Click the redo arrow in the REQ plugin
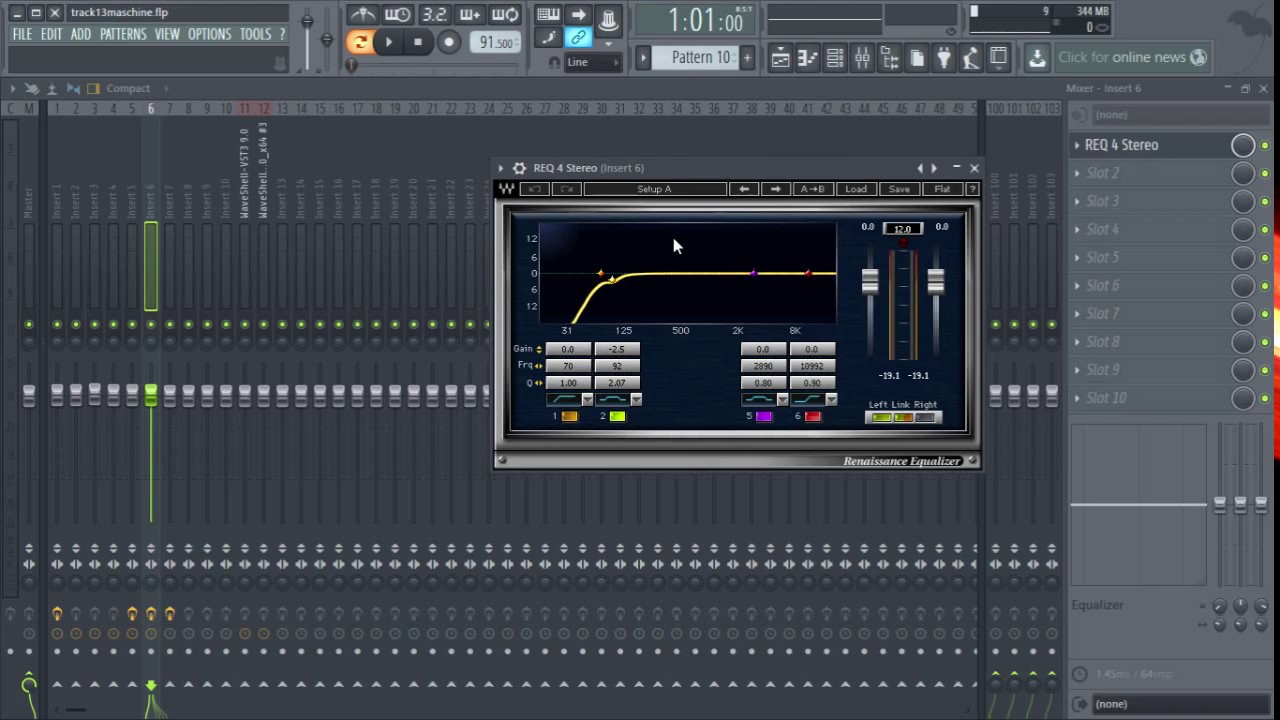 point(567,189)
